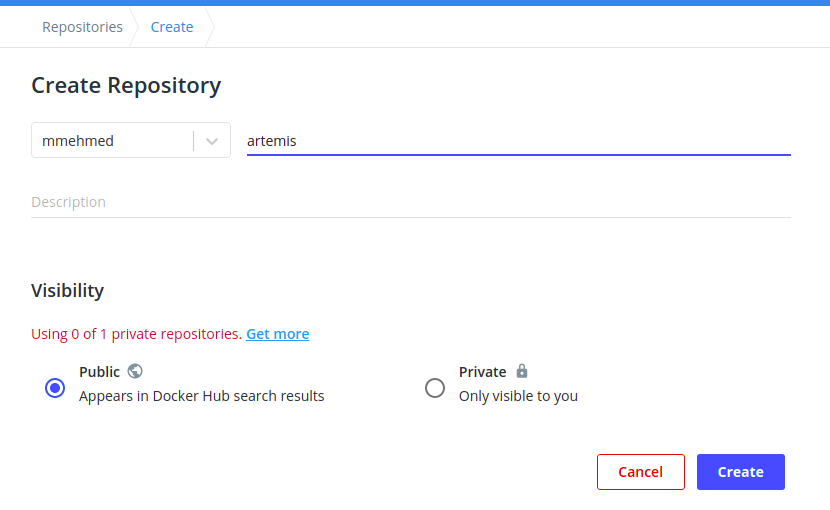The width and height of the screenshot is (830, 510).
Task: Focus the repository name field containing artemis
Action: pyautogui.click(x=518, y=141)
